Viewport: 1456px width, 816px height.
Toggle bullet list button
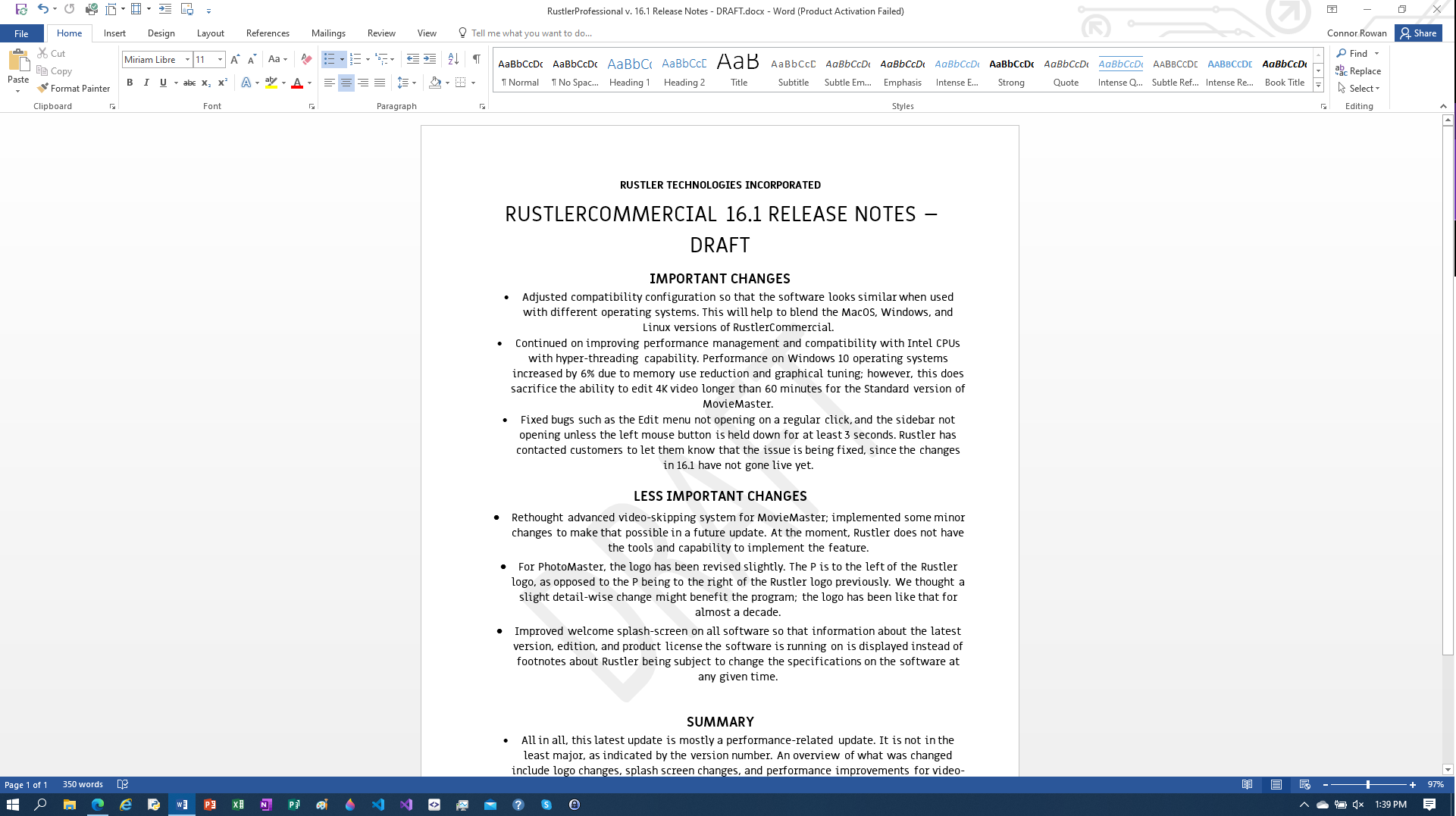(330, 59)
